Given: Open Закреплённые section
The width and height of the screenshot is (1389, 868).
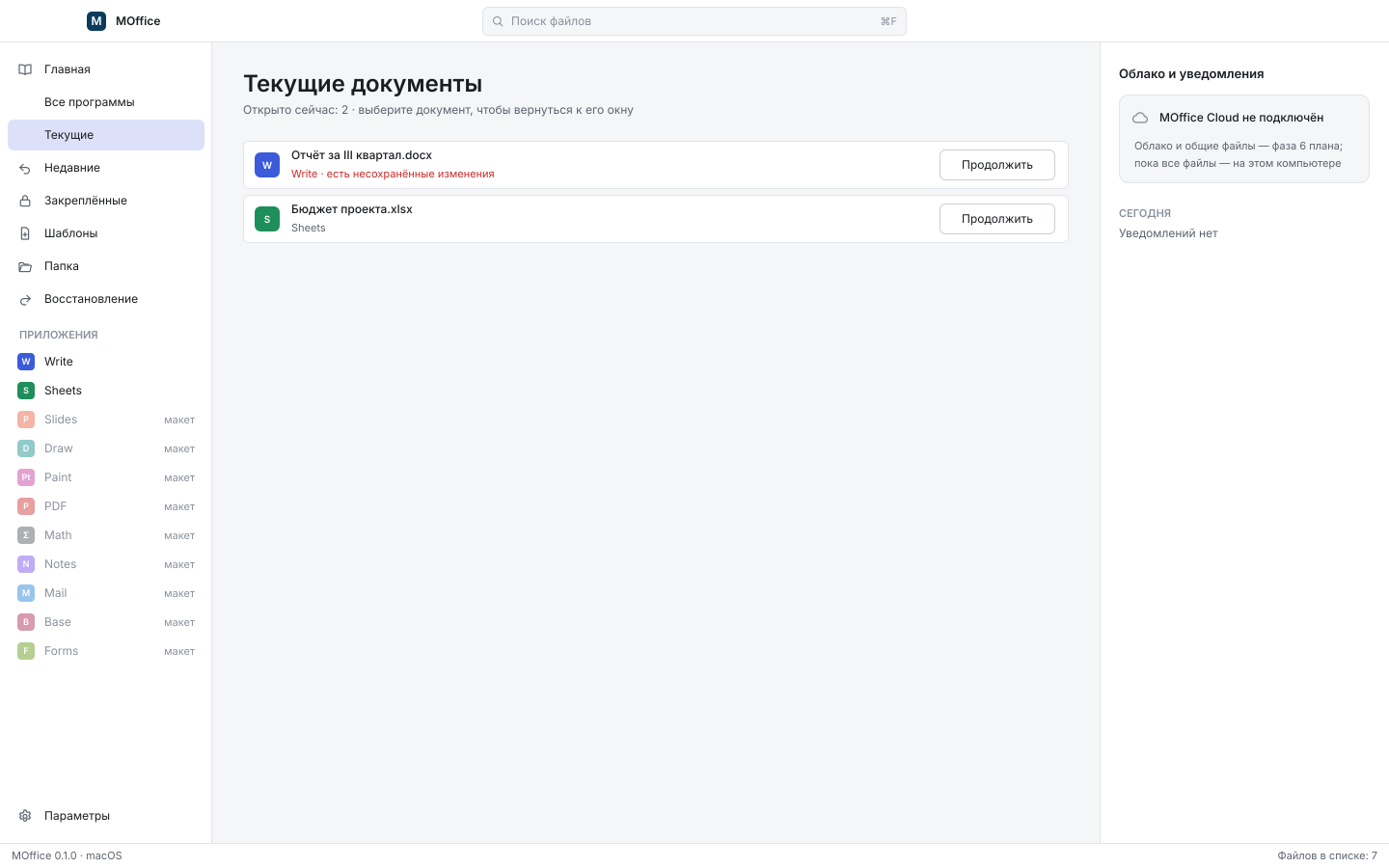Looking at the screenshot, I should 106,201.
